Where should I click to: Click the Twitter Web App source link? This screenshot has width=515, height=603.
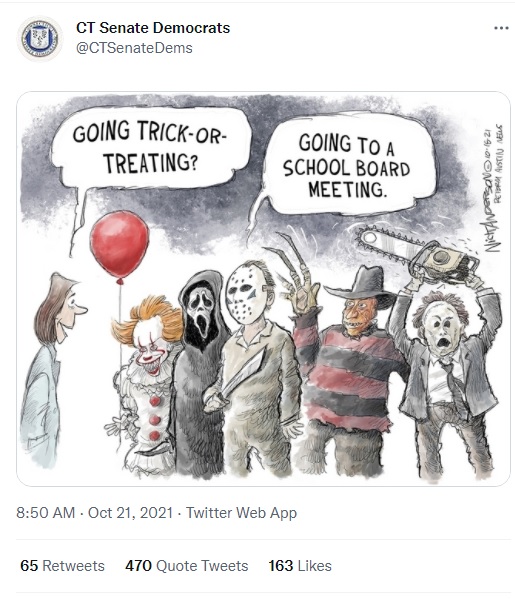242,513
